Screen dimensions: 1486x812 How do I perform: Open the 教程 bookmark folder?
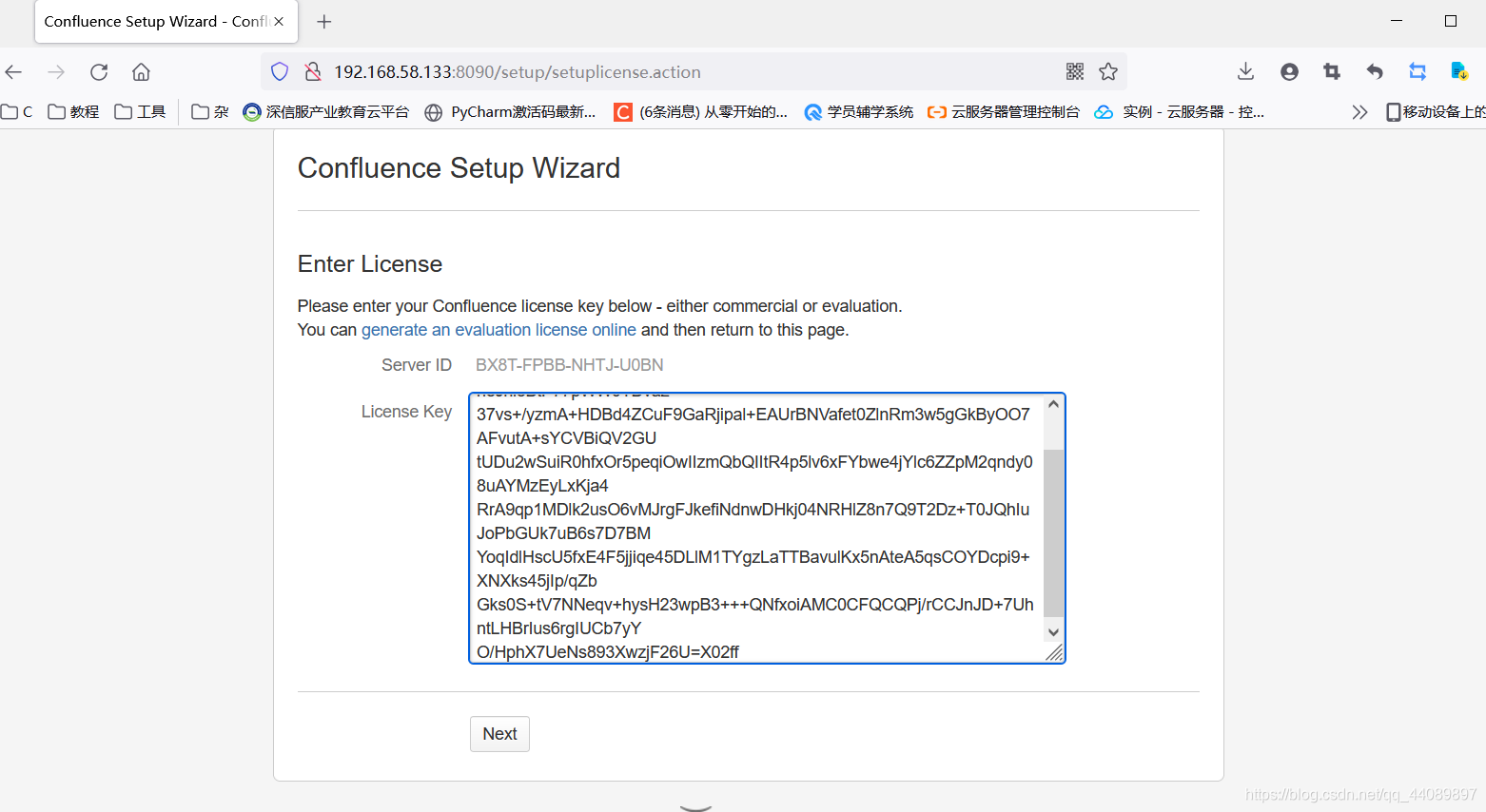pos(74,112)
